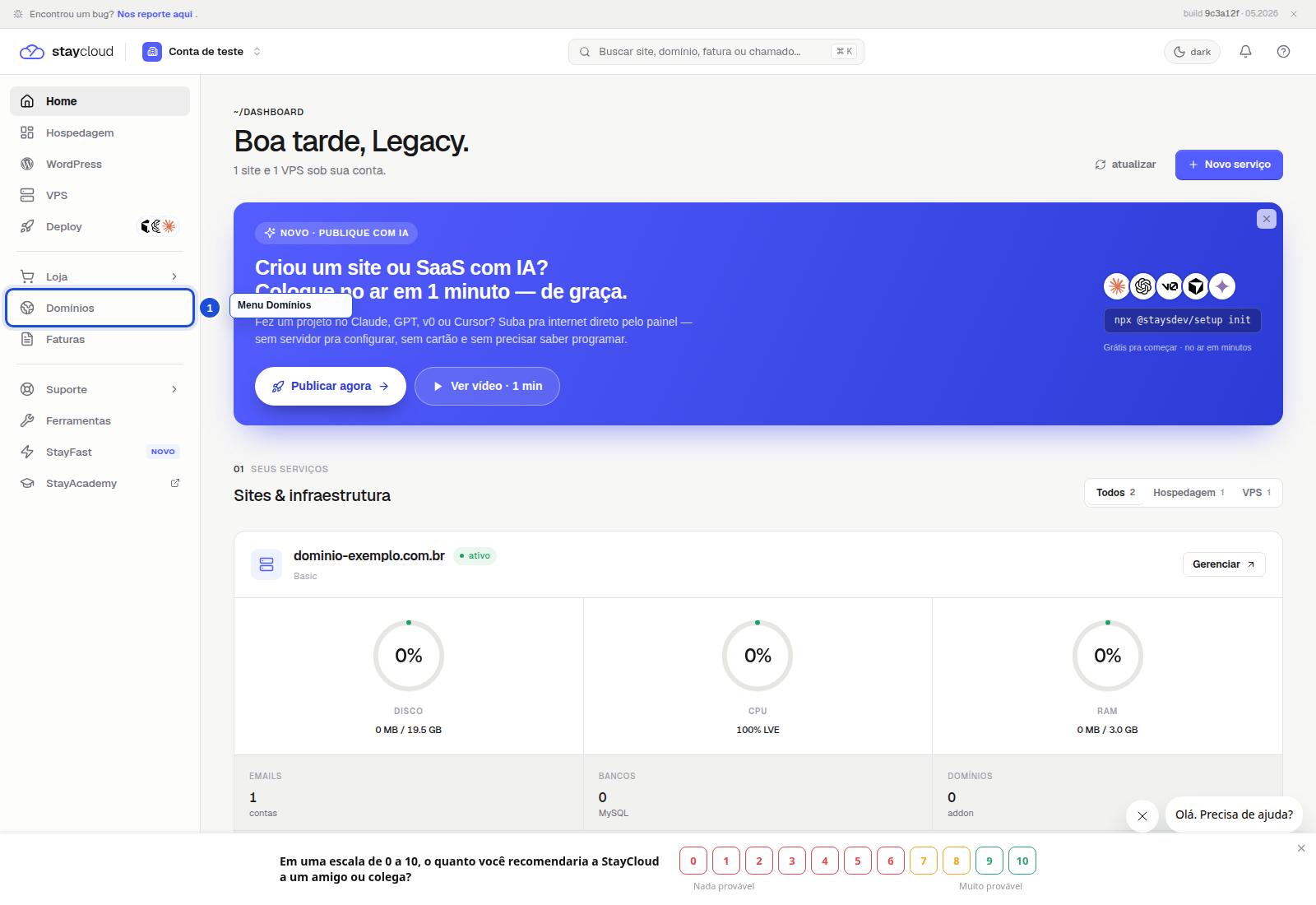Click the staycloud logo
Image resolution: width=1316 pixels, height=905 pixels.
pyautogui.click(x=66, y=51)
